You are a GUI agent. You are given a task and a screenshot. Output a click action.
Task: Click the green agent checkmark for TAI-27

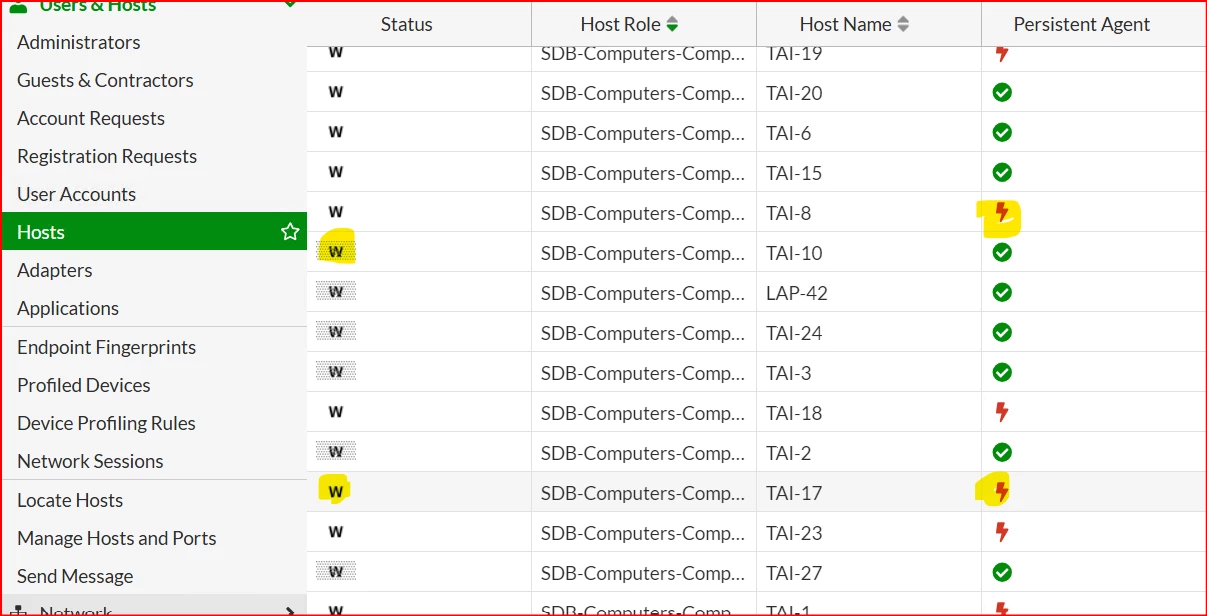(x=1002, y=572)
